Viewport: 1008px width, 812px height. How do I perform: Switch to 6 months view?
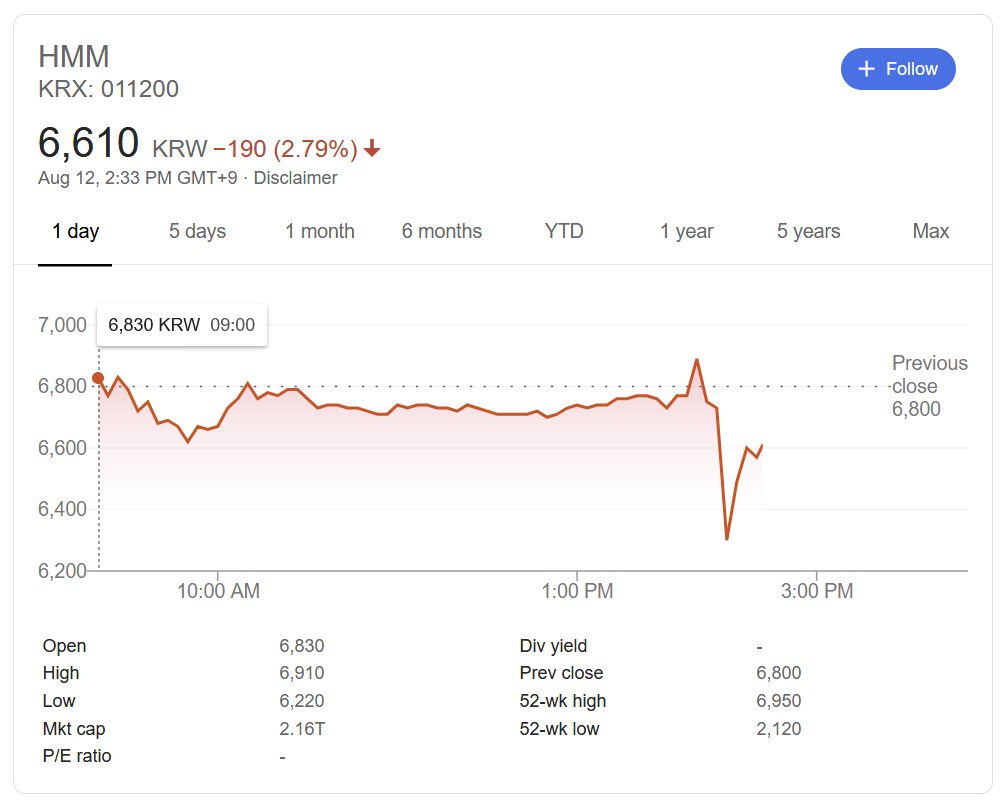click(x=442, y=231)
